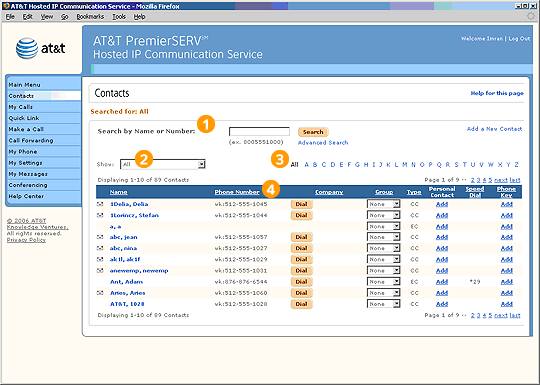The image size is (540, 385).
Task: Click the card icon beside anewemp, newemp
Action: pyautogui.click(x=100, y=270)
